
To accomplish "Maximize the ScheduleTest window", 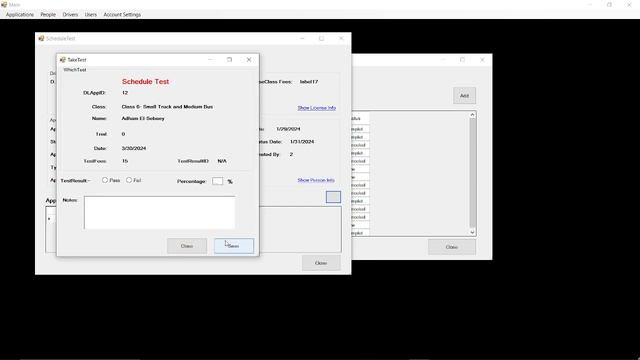I will [322, 38].
